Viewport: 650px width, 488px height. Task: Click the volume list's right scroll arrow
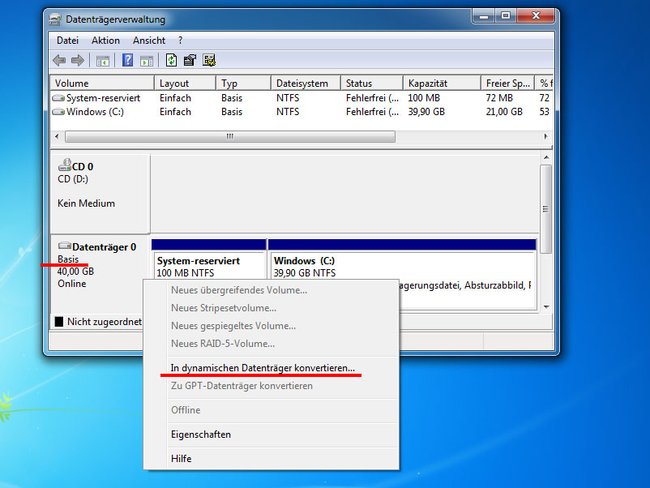(546, 136)
